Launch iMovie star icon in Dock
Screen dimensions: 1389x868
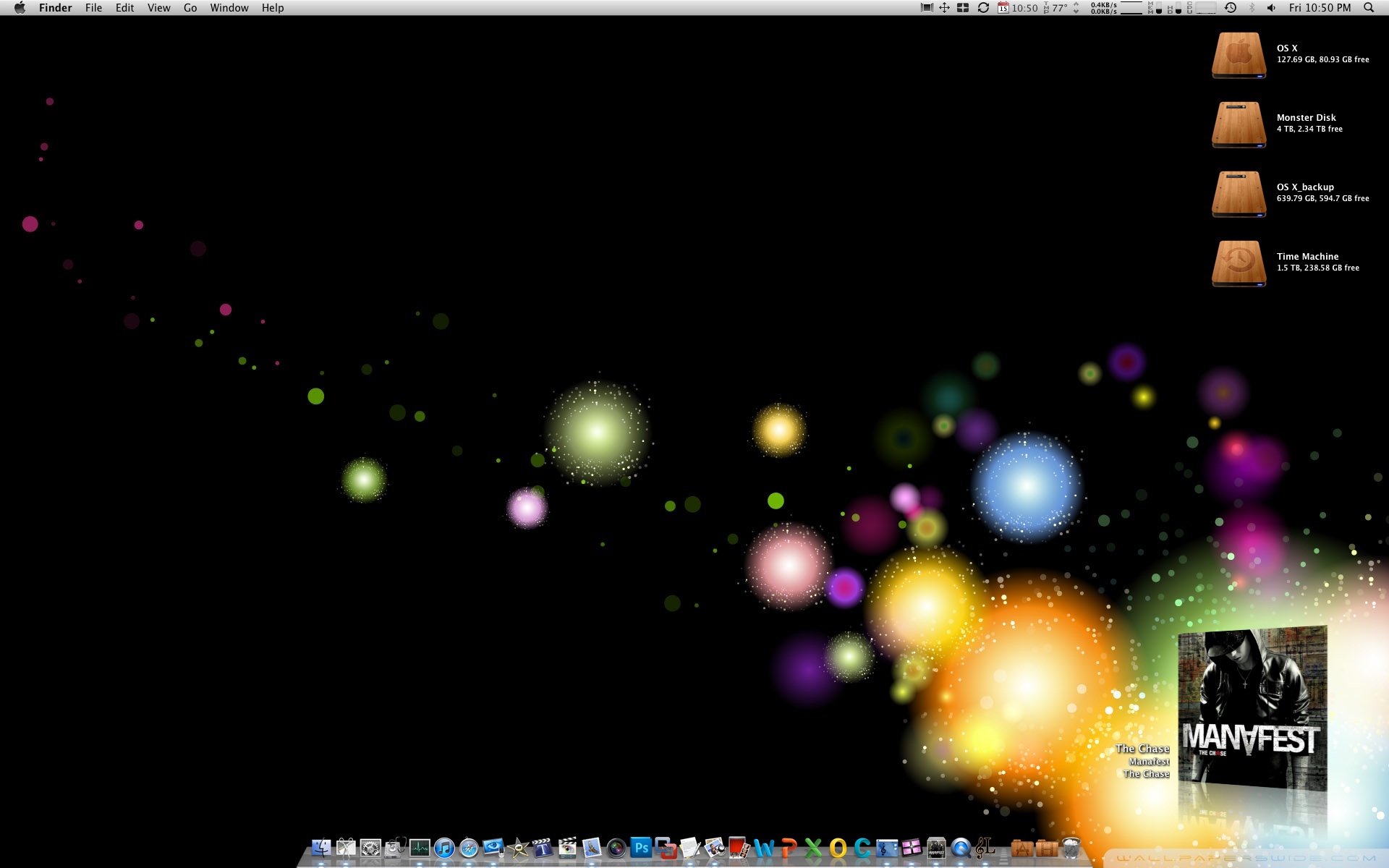[x=518, y=848]
